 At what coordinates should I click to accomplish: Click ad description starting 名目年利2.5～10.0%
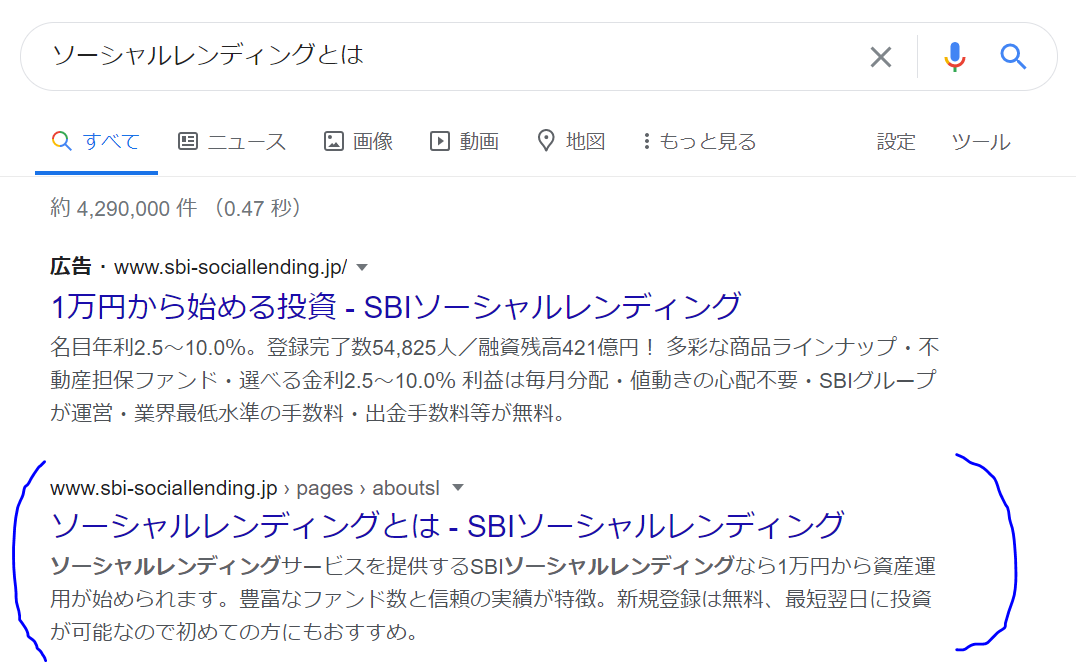[494, 379]
